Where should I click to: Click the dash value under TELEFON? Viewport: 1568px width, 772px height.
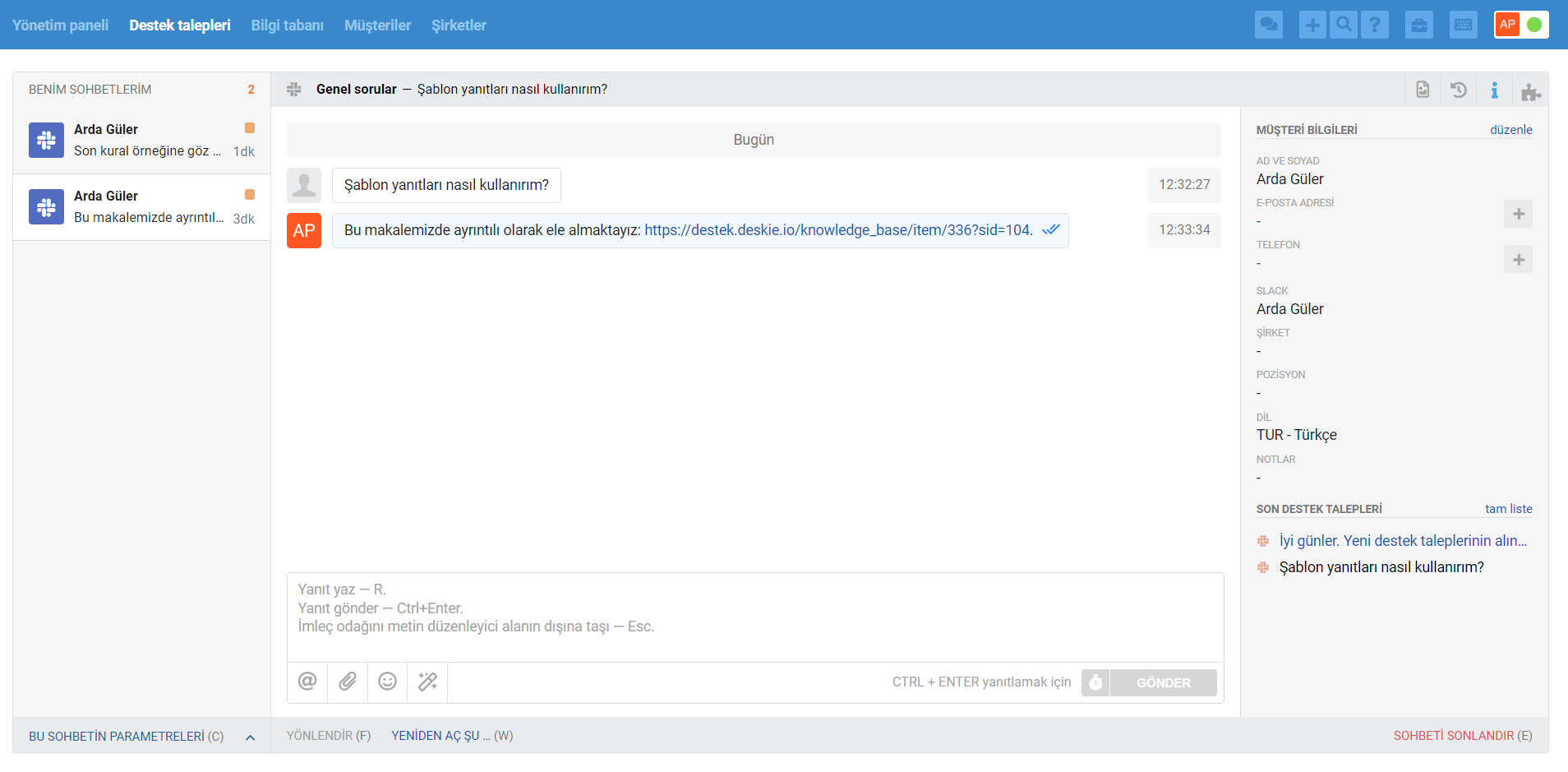point(1259,264)
